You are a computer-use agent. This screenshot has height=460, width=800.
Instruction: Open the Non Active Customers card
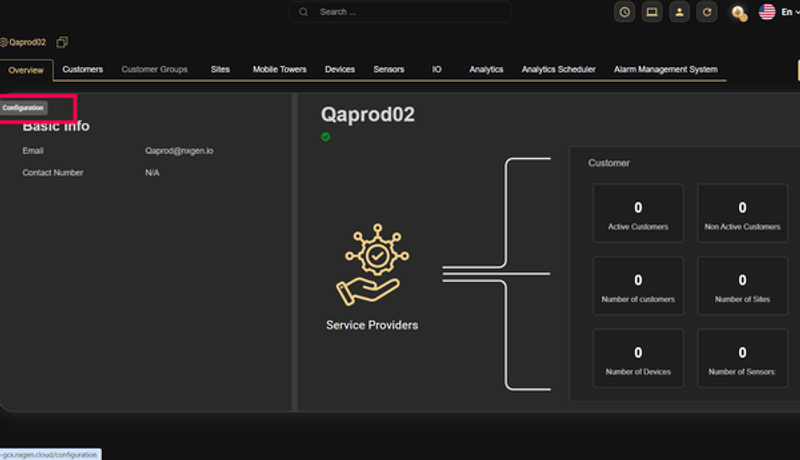742,213
